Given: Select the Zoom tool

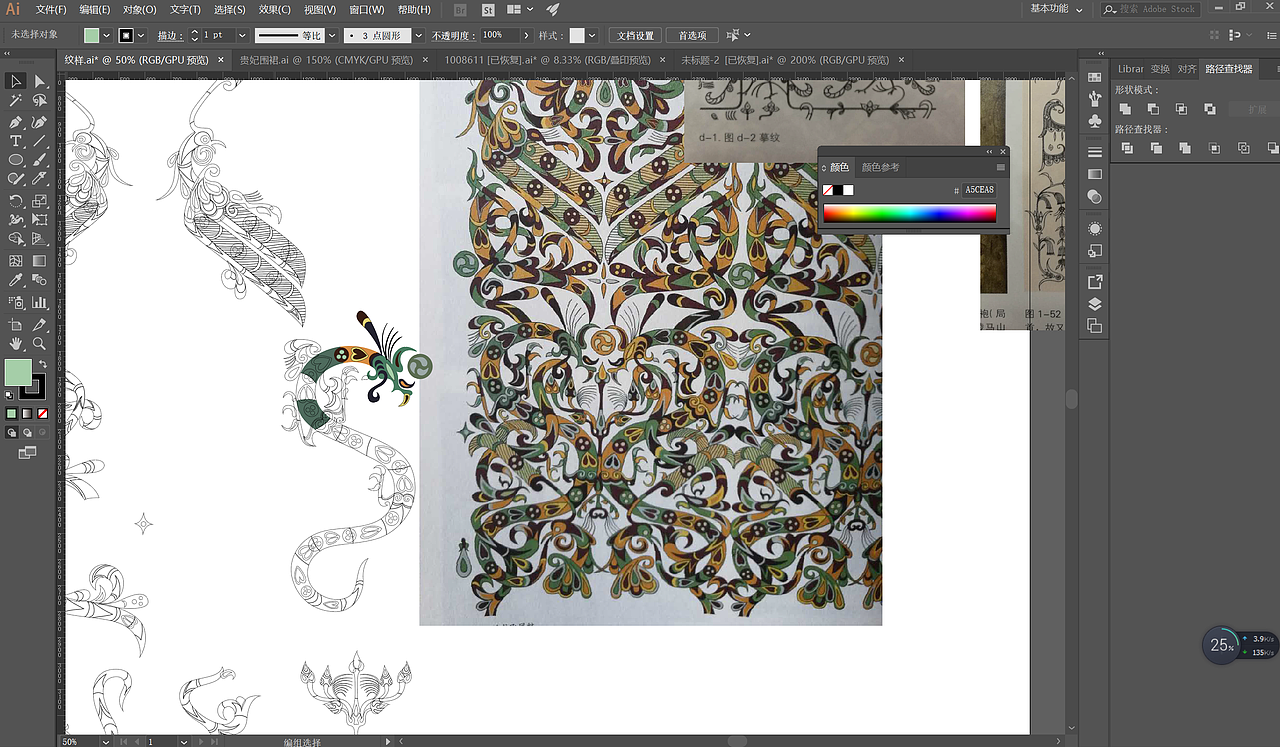Looking at the screenshot, I should pyautogui.click(x=40, y=344).
